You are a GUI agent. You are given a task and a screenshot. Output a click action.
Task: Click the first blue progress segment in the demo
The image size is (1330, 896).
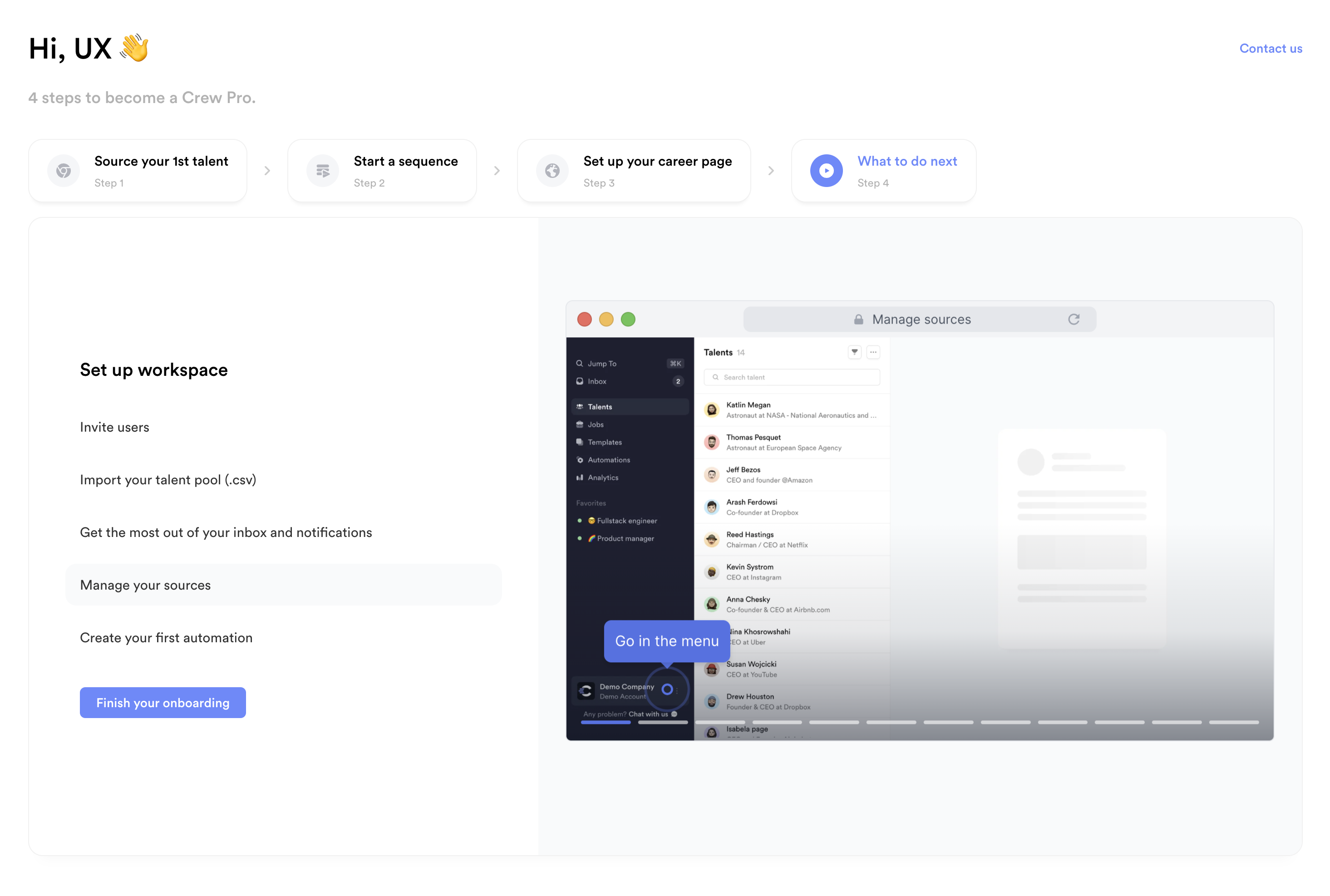tap(605, 722)
